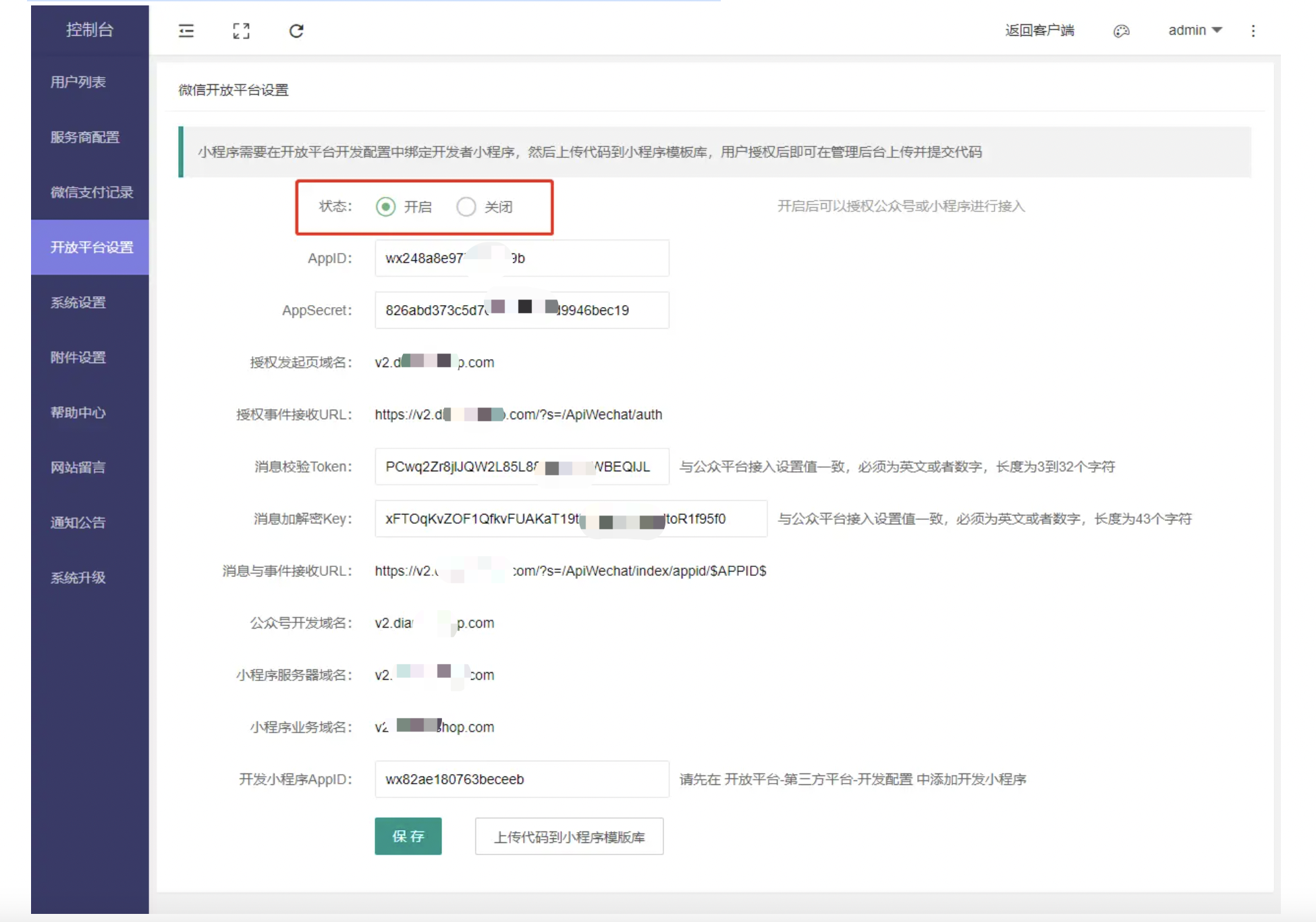Open 附件设置 in the sidebar
This screenshot has height=922, width=1316.
pyautogui.click(x=90, y=357)
